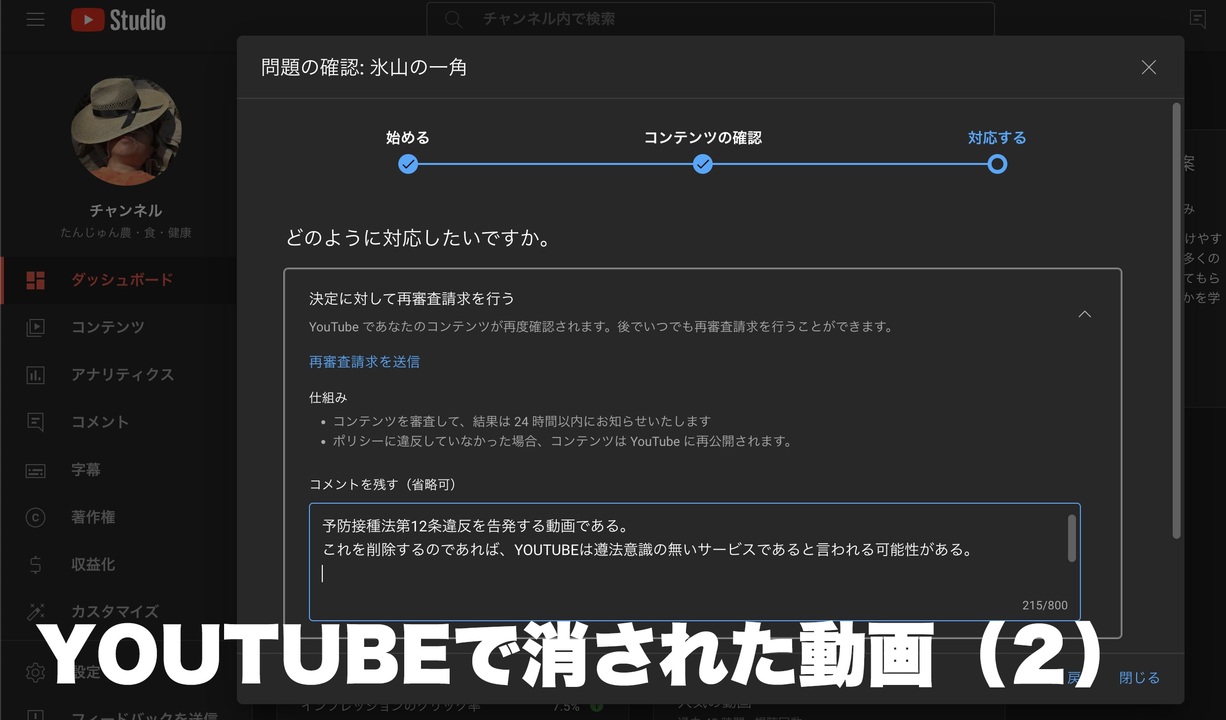The height and width of the screenshot is (720, 1226).
Task: Click the アナリティクス chart icon
Action: point(36,375)
